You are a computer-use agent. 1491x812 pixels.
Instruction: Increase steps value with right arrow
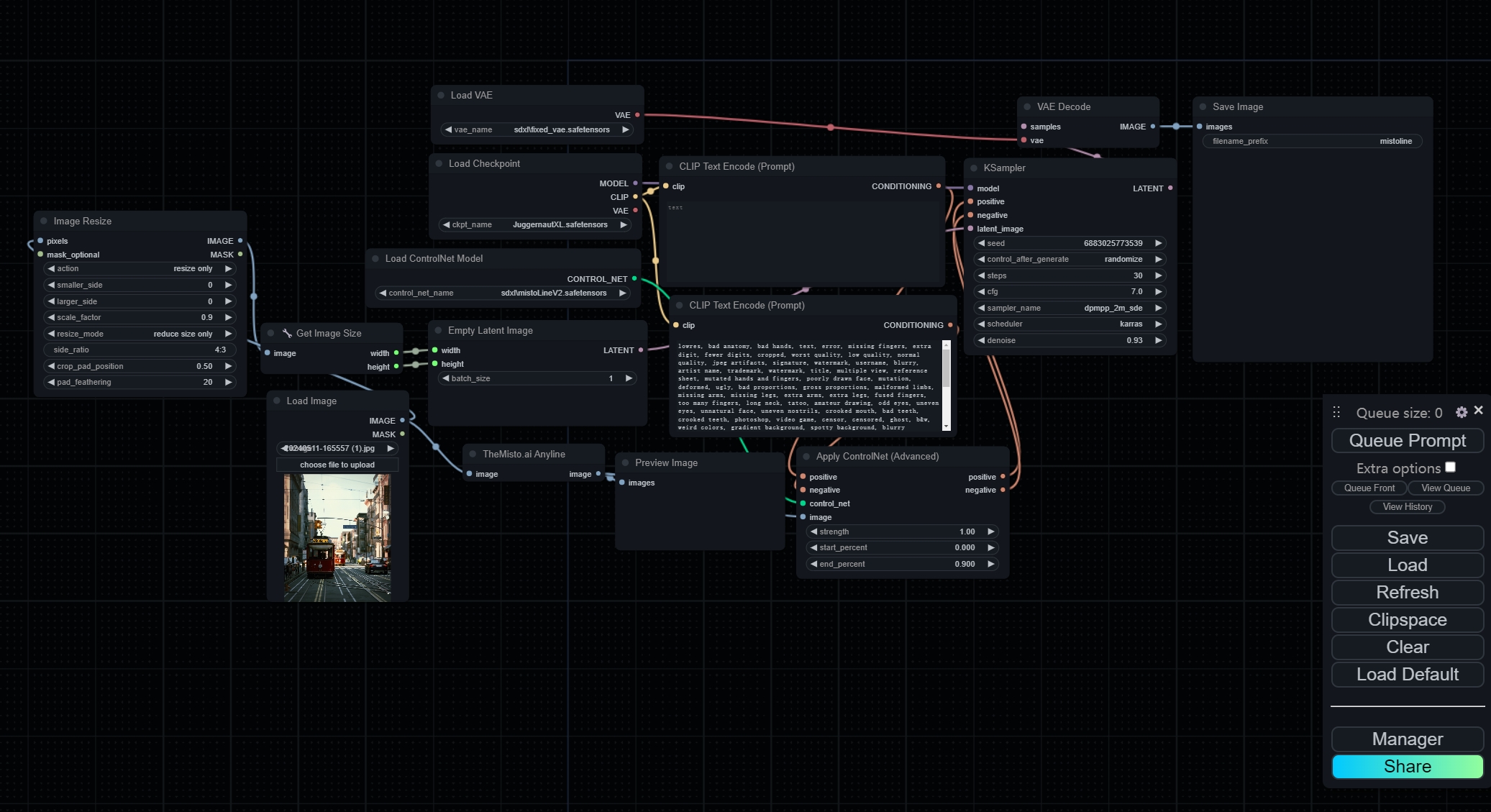(1158, 275)
